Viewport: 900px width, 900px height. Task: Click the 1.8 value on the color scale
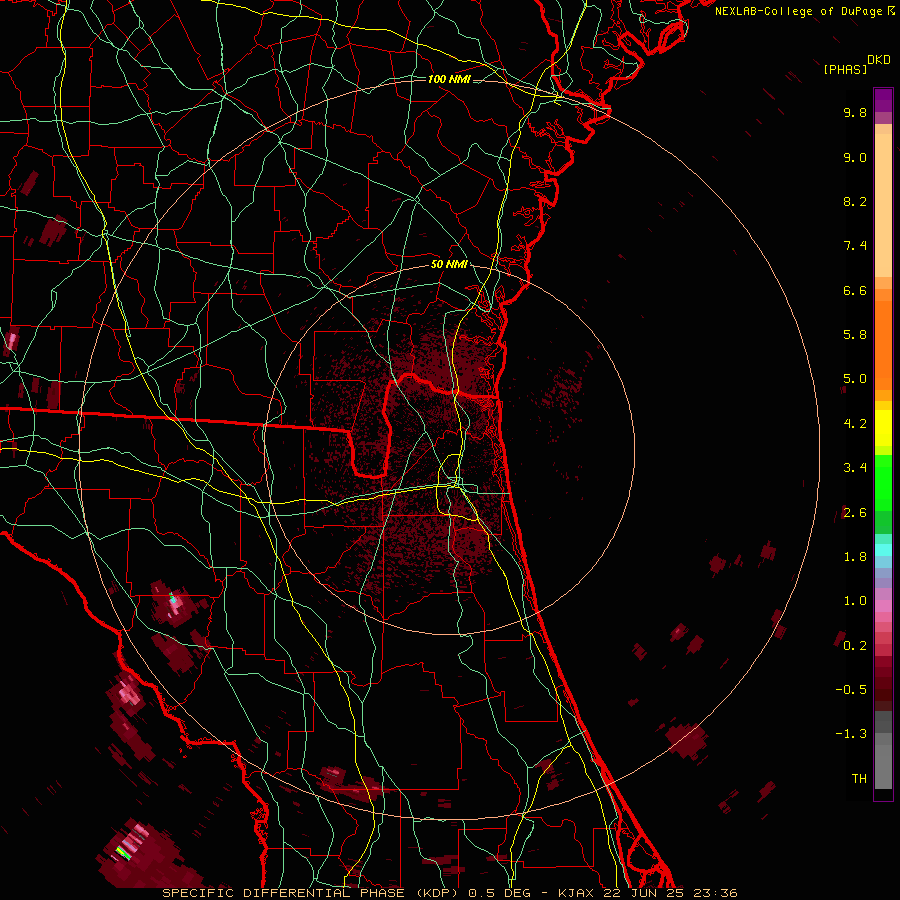coord(855,557)
